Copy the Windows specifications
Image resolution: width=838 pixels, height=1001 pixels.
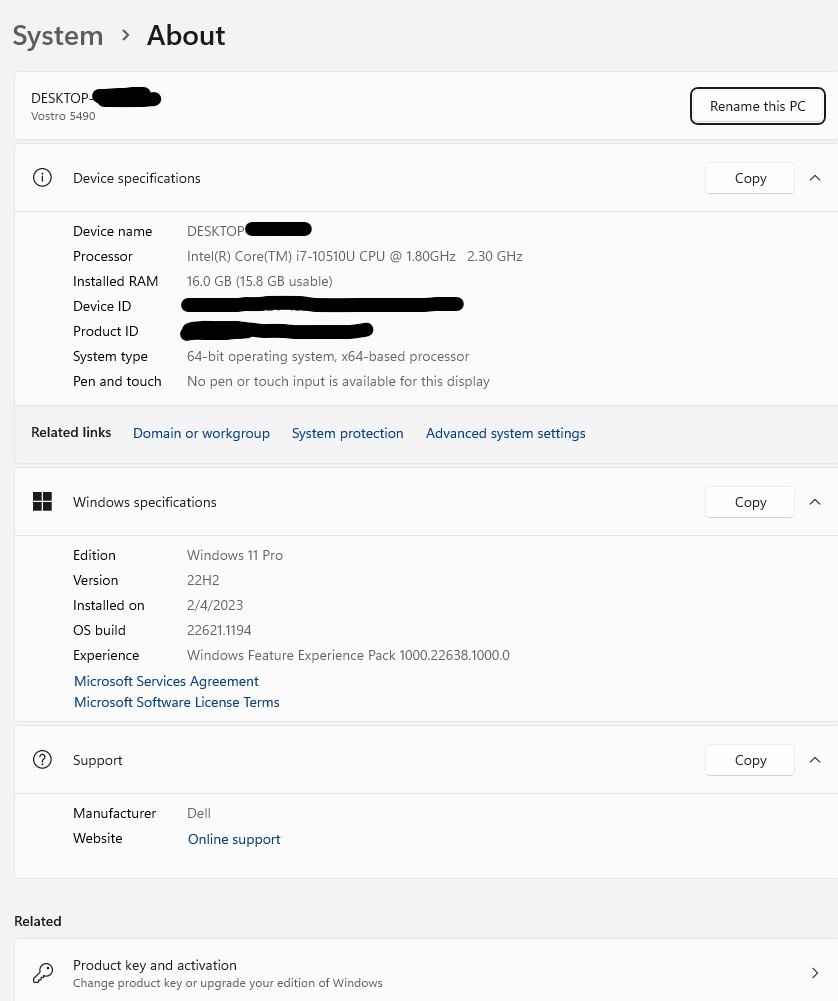point(750,502)
